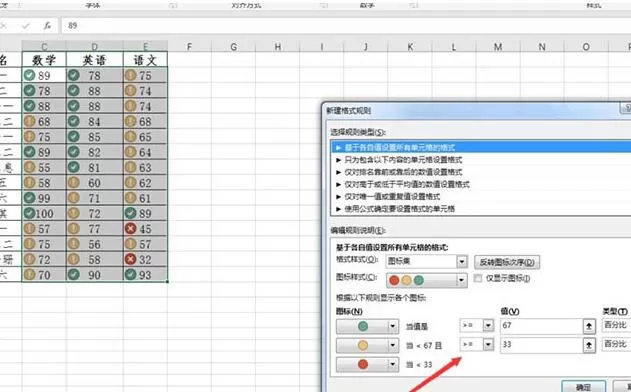Image resolution: width=631 pixels, height=392 pixels.
Task: Click the value field containing 33
Action: coord(541,345)
